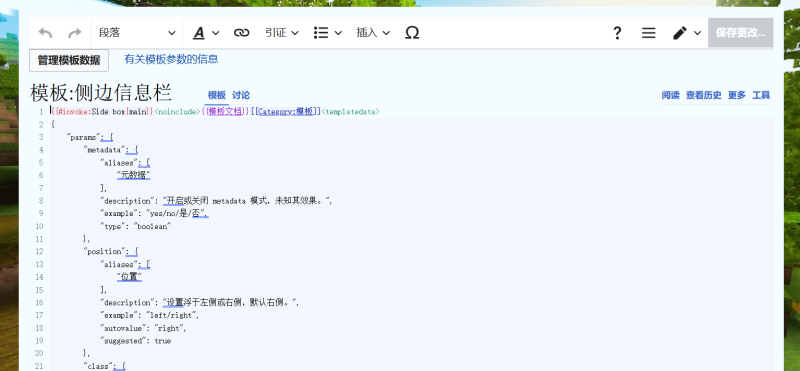Click the redo arrow icon
The width and height of the screenshot is (800, 371).
point(75,33)
